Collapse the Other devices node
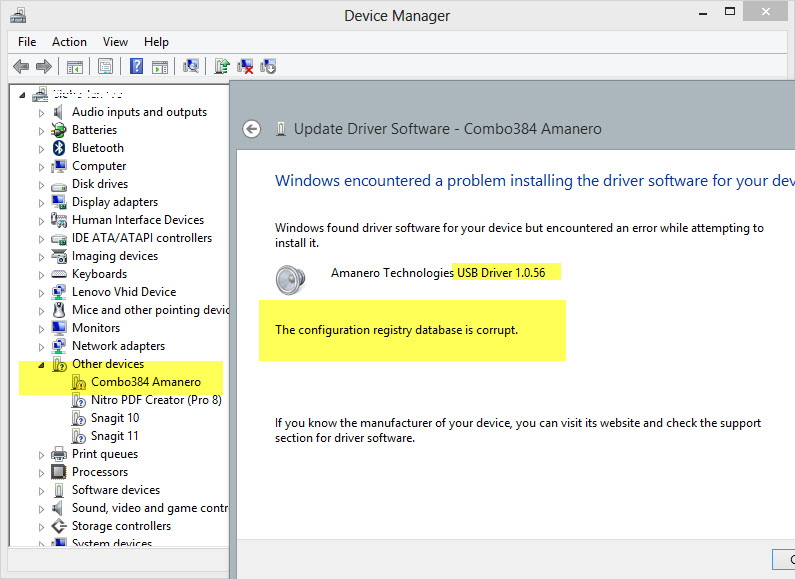This screenshot has width=795, height=579. point(42,365)
